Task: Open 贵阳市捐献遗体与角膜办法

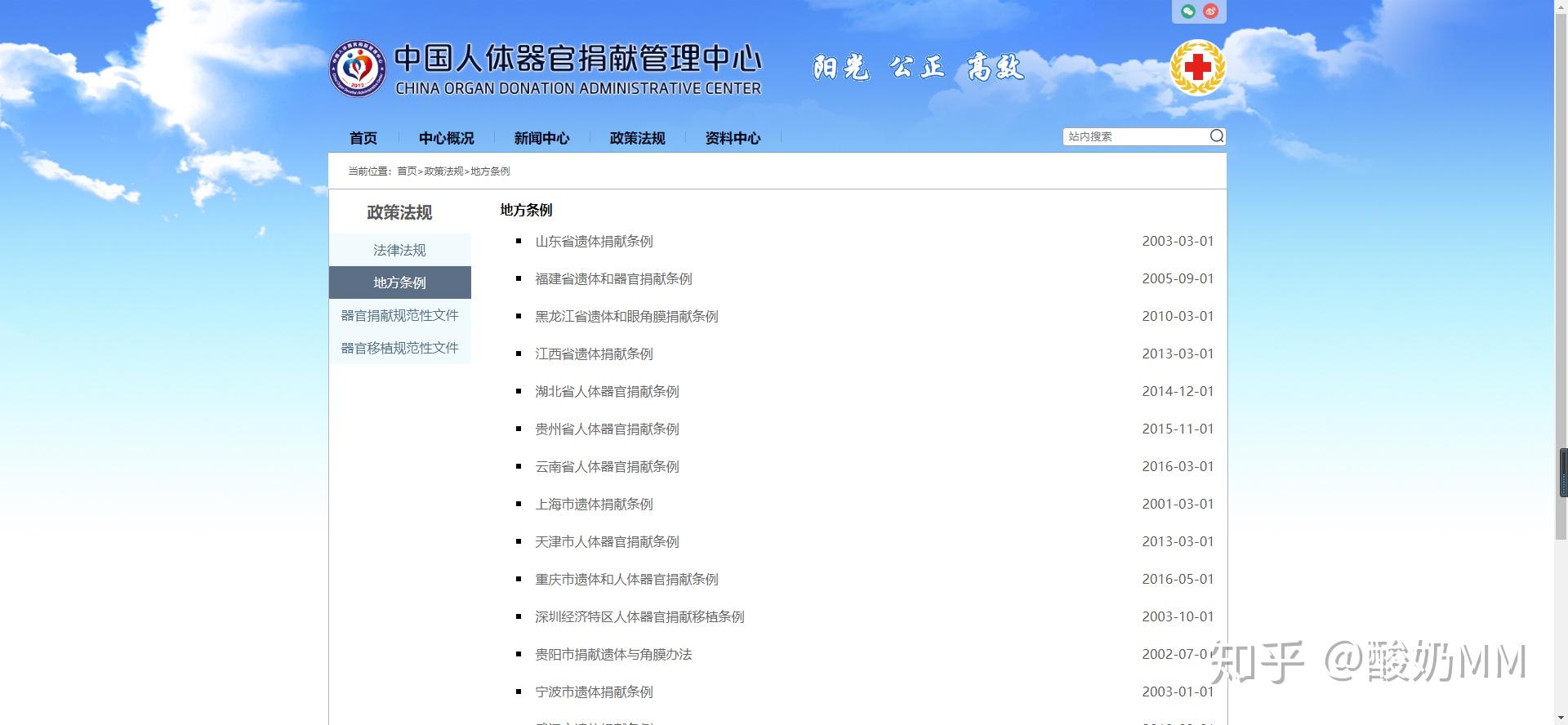Action: click(614, 655)
